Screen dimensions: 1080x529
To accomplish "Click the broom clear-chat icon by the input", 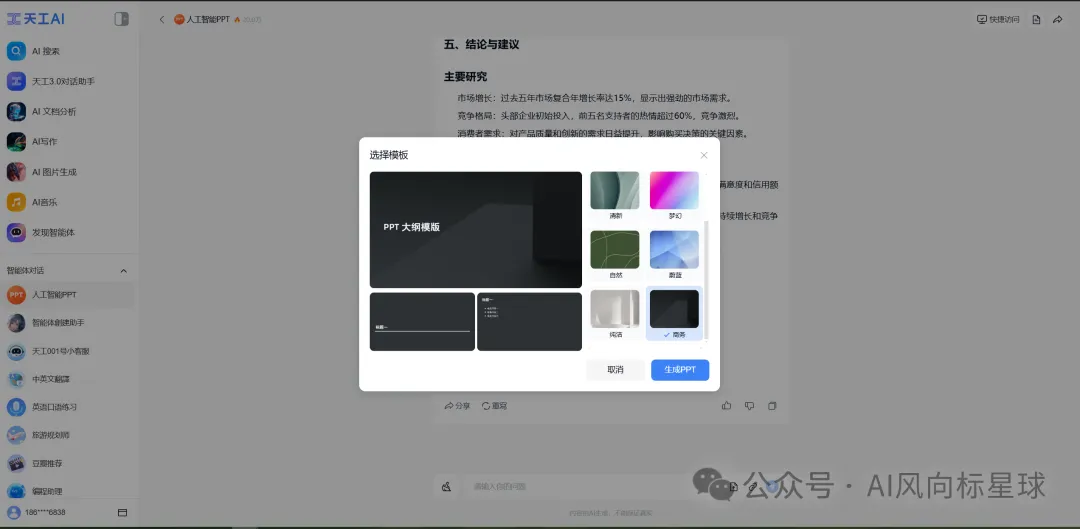I will tap(446, 486).
